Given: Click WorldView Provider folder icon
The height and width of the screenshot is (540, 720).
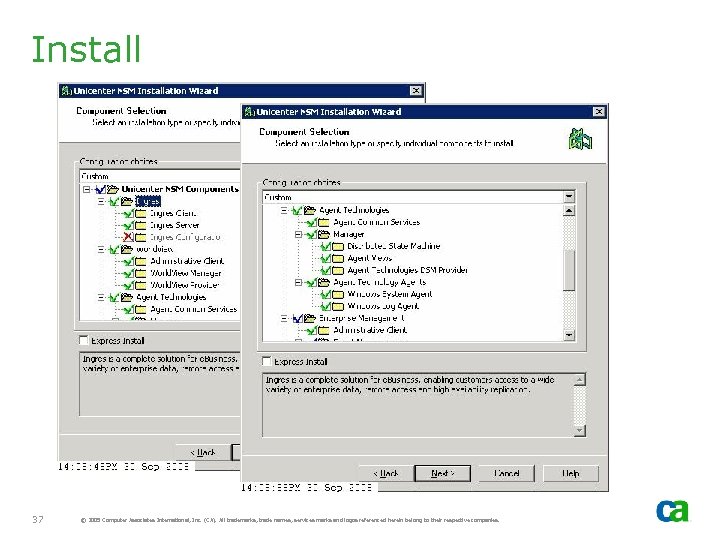Looking at the screenshot, I should (141, 285).
